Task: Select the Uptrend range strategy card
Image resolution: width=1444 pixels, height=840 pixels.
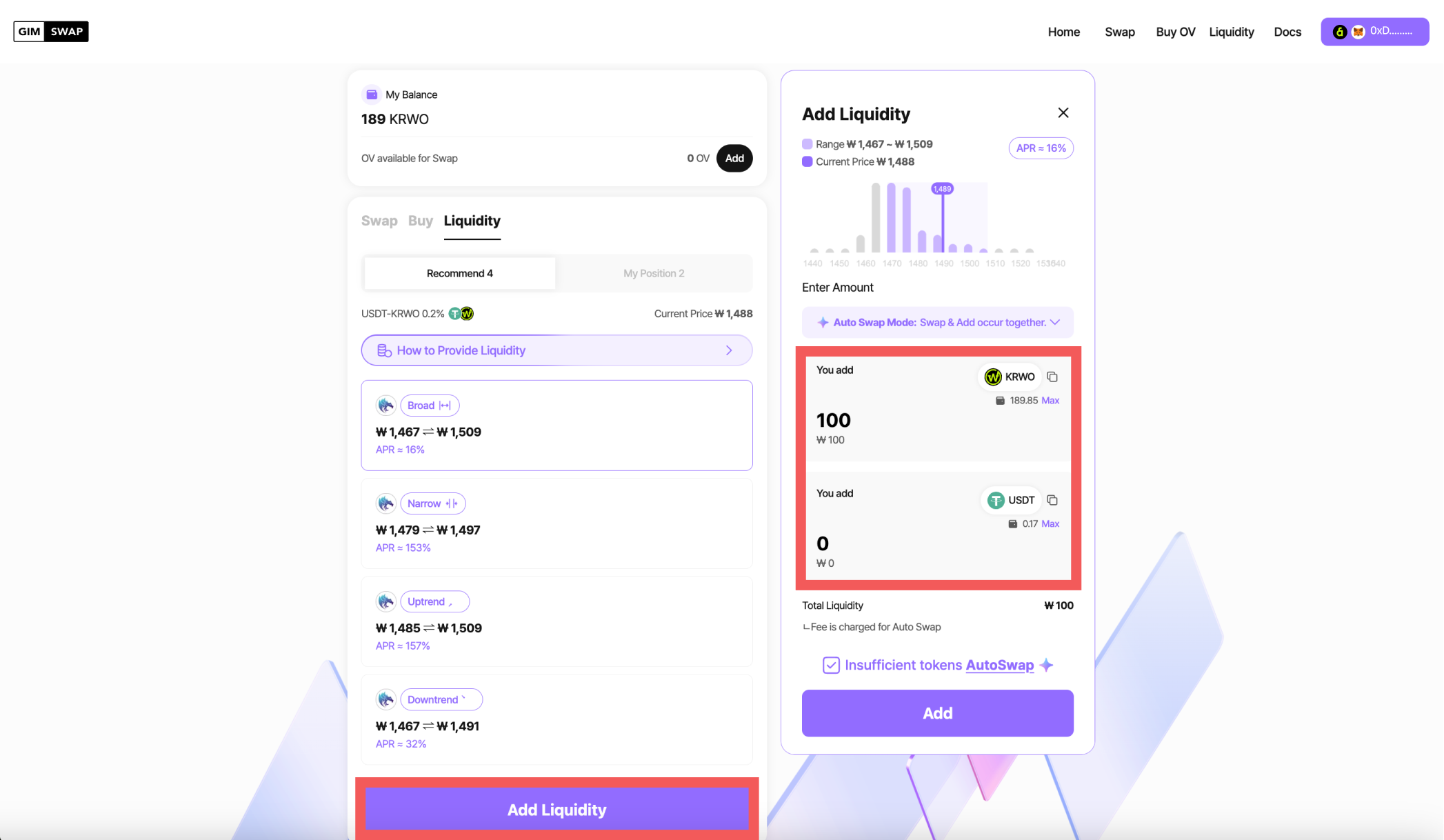Action: point(556,622)
